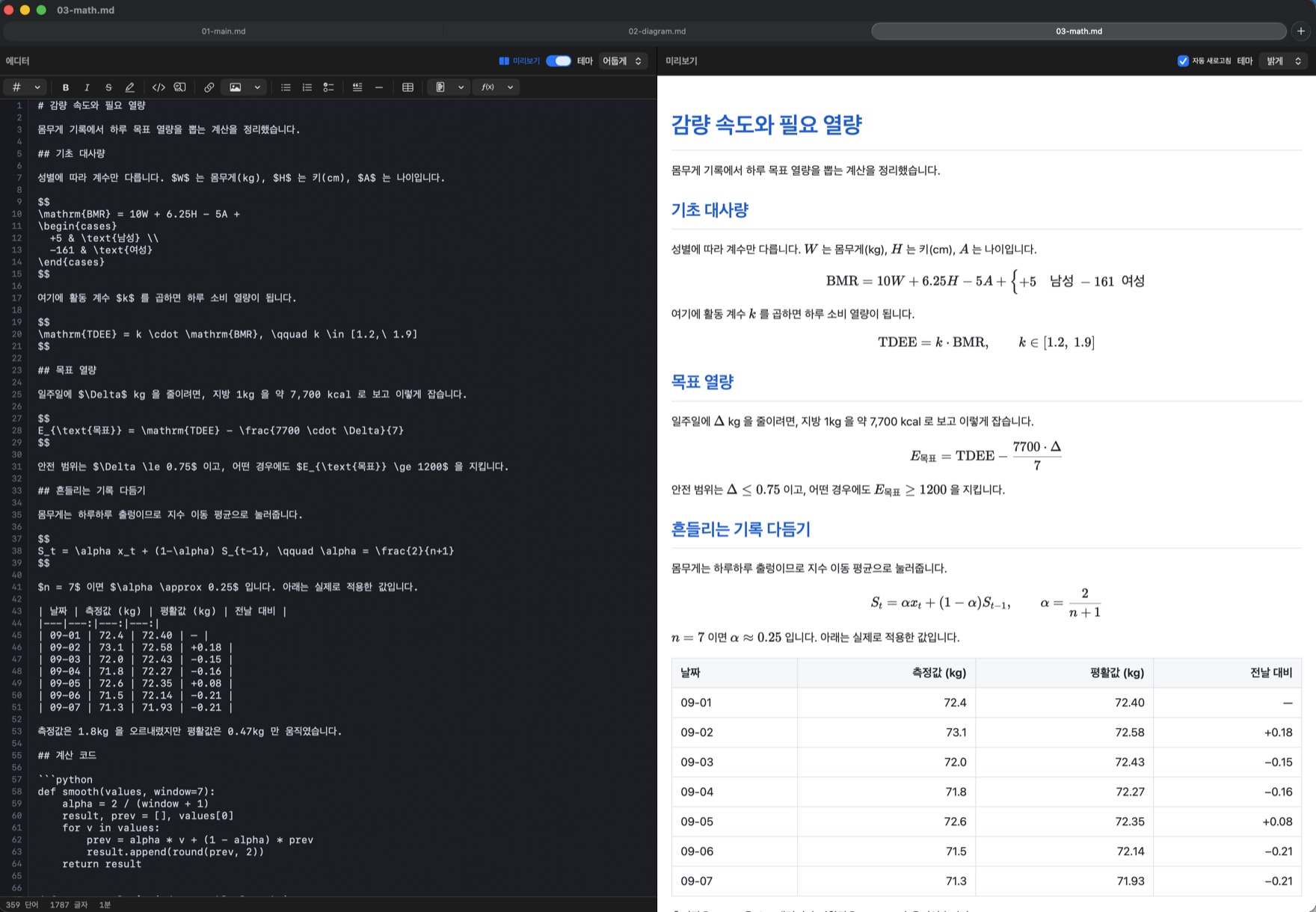Switch to the 01-main.md tab
This screenshot has width=1316, height=912.
point(224,31)
